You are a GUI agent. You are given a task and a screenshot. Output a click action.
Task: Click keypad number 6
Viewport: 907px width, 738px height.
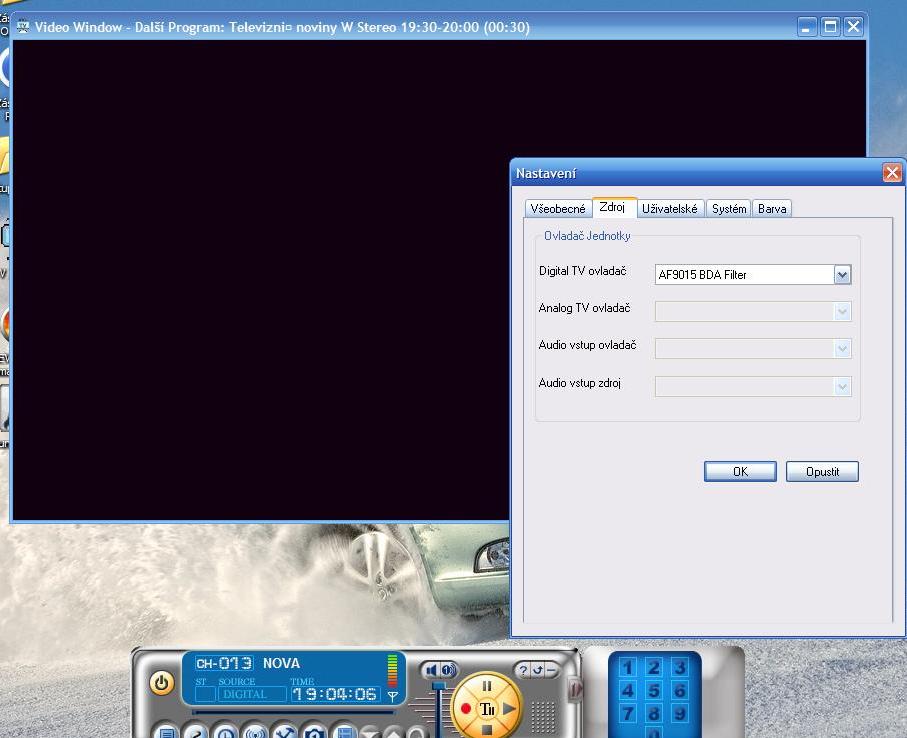(x=680, y=691)
